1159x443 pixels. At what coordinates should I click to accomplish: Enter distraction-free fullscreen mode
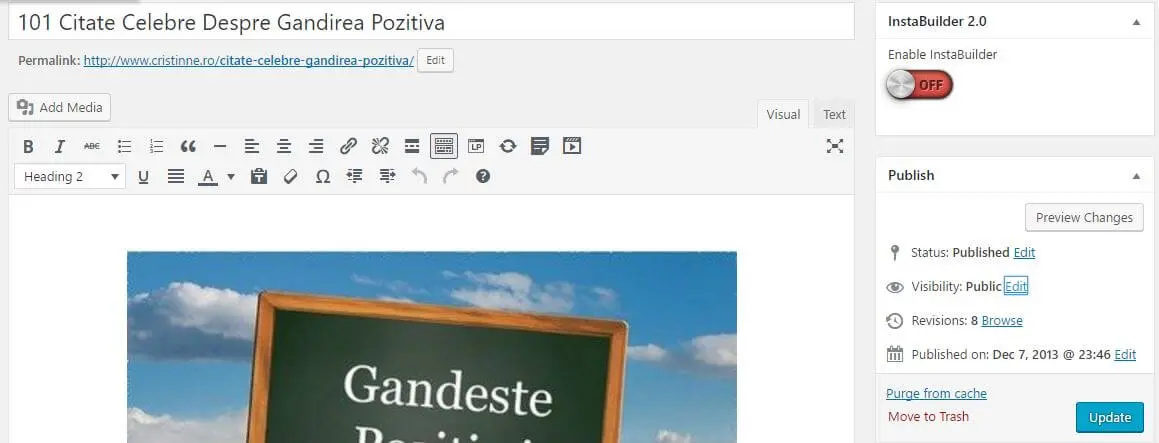[x=835, y=146]
